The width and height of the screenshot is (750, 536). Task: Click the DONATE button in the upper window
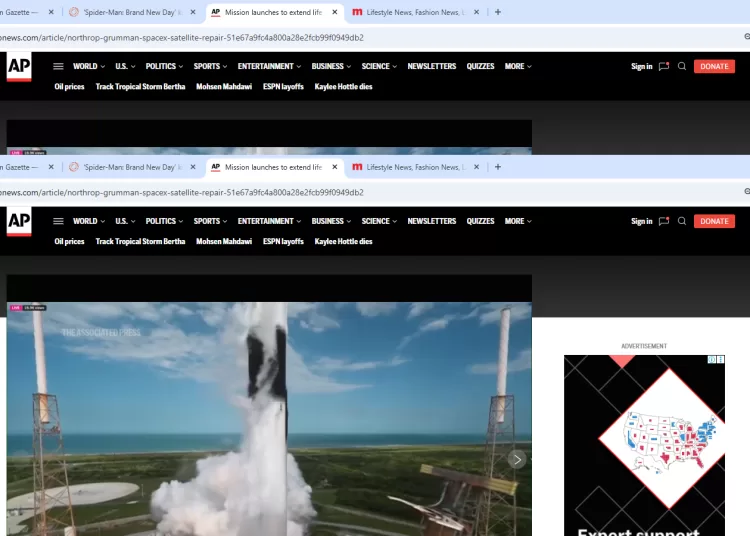pos(714,66)
